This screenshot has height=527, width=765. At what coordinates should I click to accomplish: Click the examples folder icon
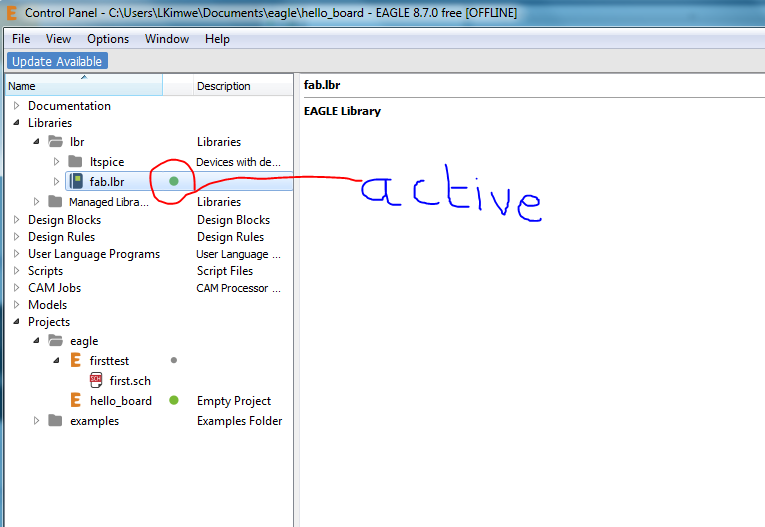click(56, 420)
